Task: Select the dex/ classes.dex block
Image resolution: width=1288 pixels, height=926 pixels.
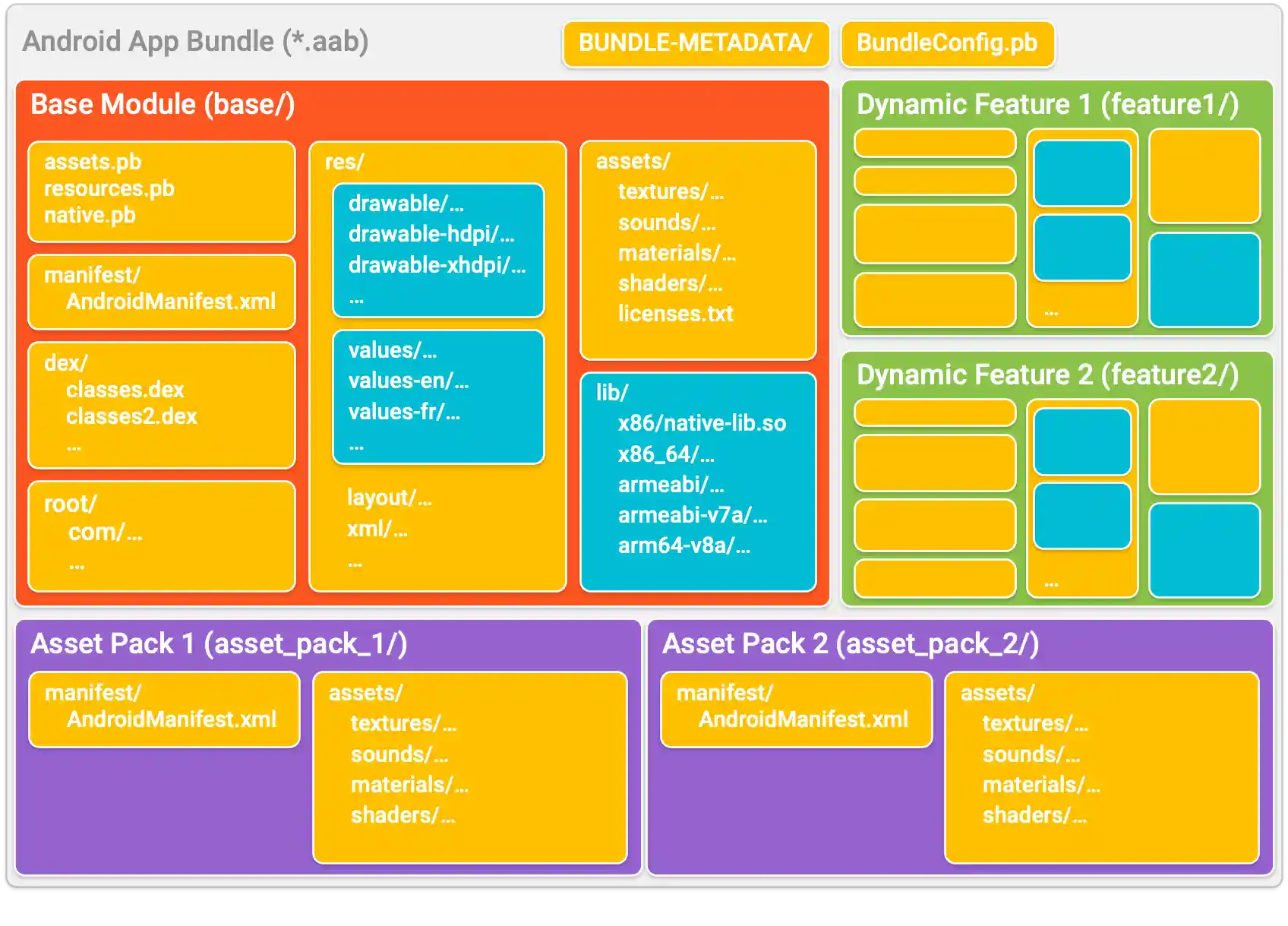Action: coord(161,404)
